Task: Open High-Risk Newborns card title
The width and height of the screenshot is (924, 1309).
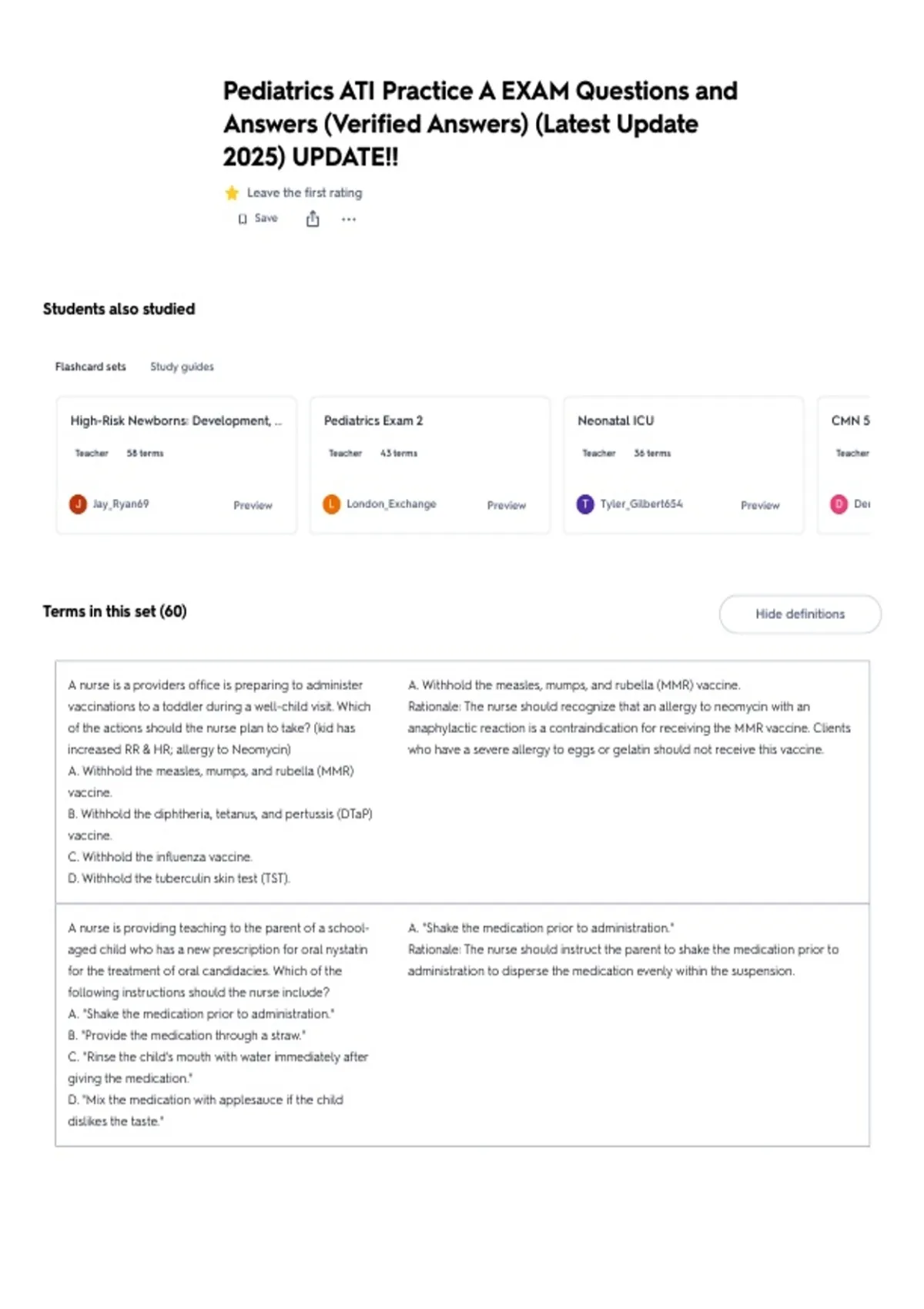Action: coord(176,420)
